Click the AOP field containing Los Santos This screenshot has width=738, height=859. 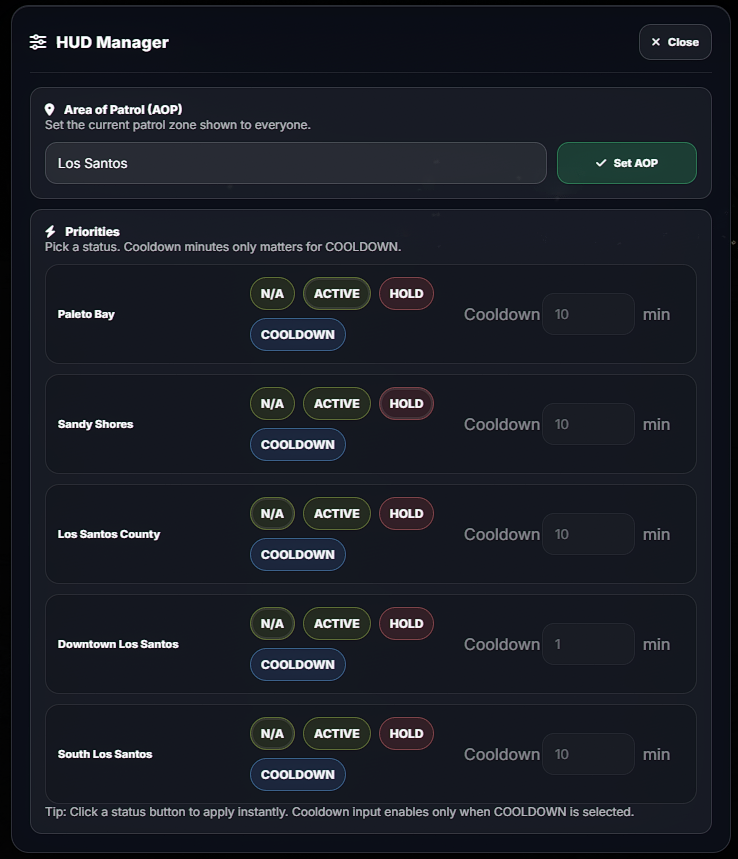coord(296,163)
